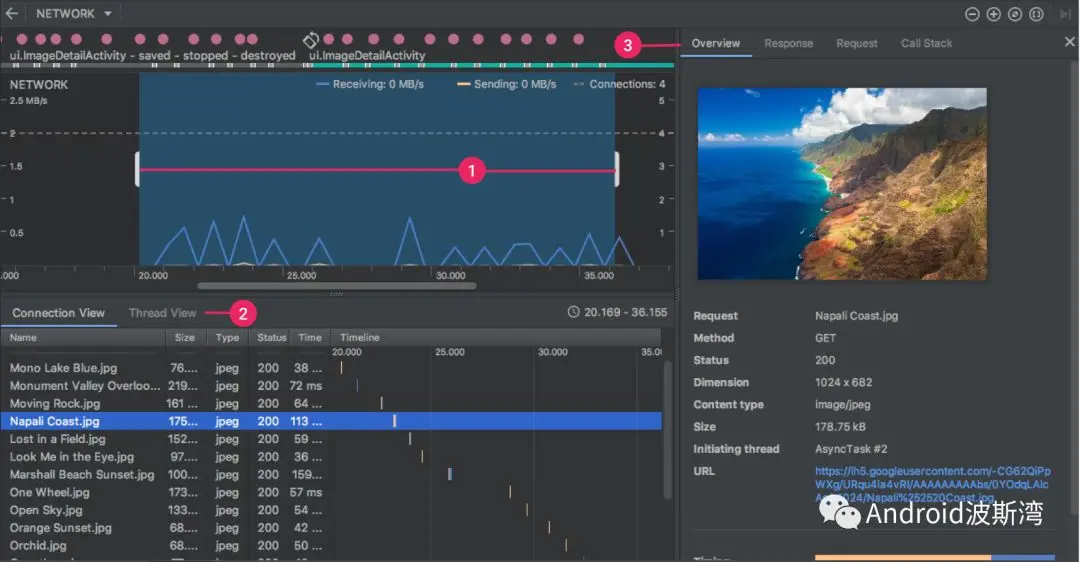This screenshot has height=562, width=1080.
Task: Open the googleusercontent URL link
Action: coord(933,484)
